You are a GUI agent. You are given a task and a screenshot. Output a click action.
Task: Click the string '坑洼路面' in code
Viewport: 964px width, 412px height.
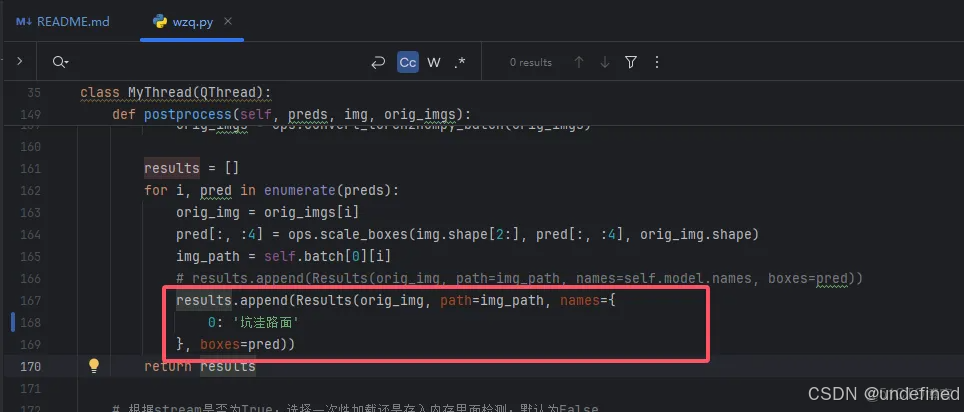point(266,322)
